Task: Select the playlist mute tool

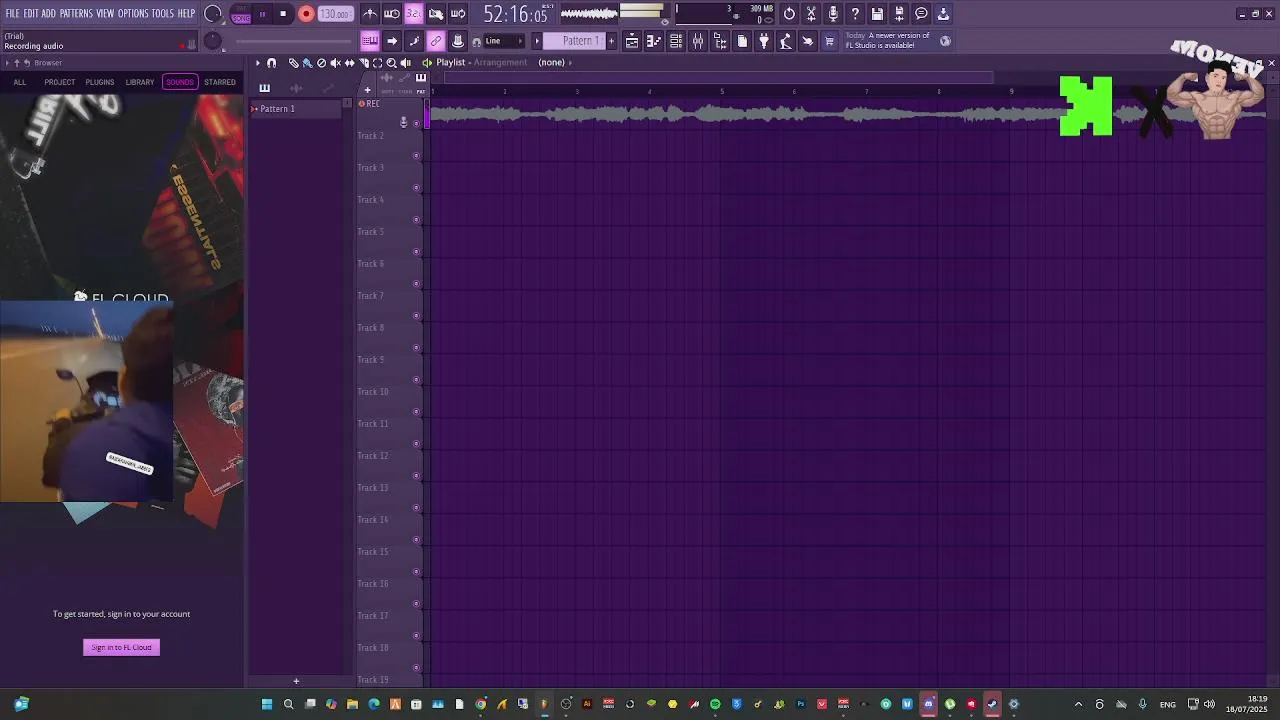Action: coord(335,62)
